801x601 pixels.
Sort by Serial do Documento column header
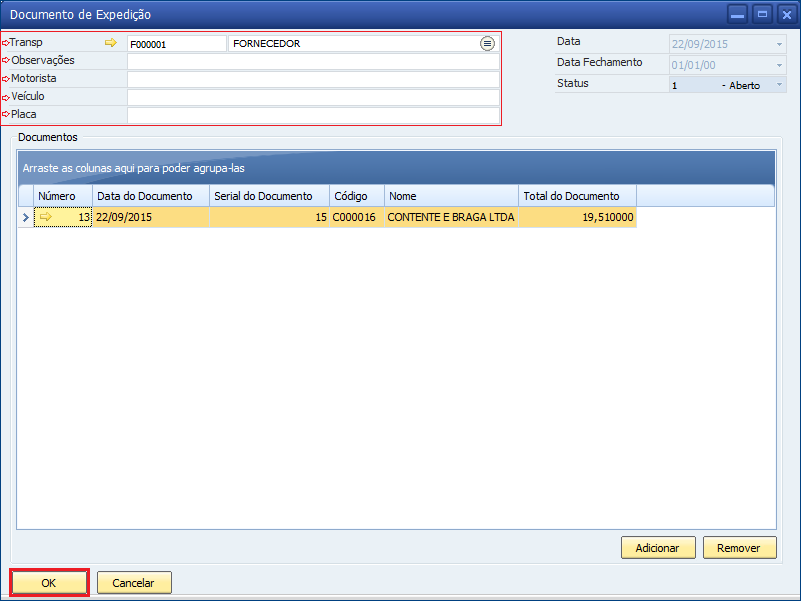tap(269, 196)
